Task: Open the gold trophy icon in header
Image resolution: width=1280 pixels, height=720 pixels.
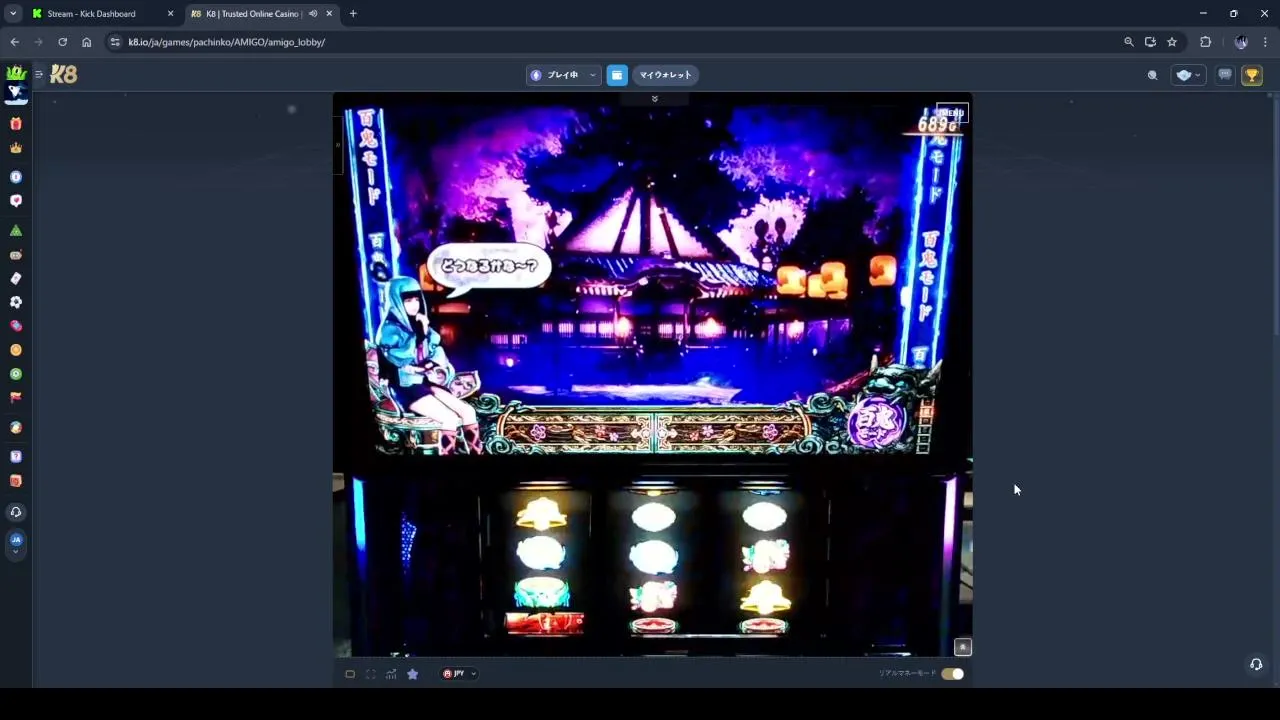Action: pos(1252,75)
